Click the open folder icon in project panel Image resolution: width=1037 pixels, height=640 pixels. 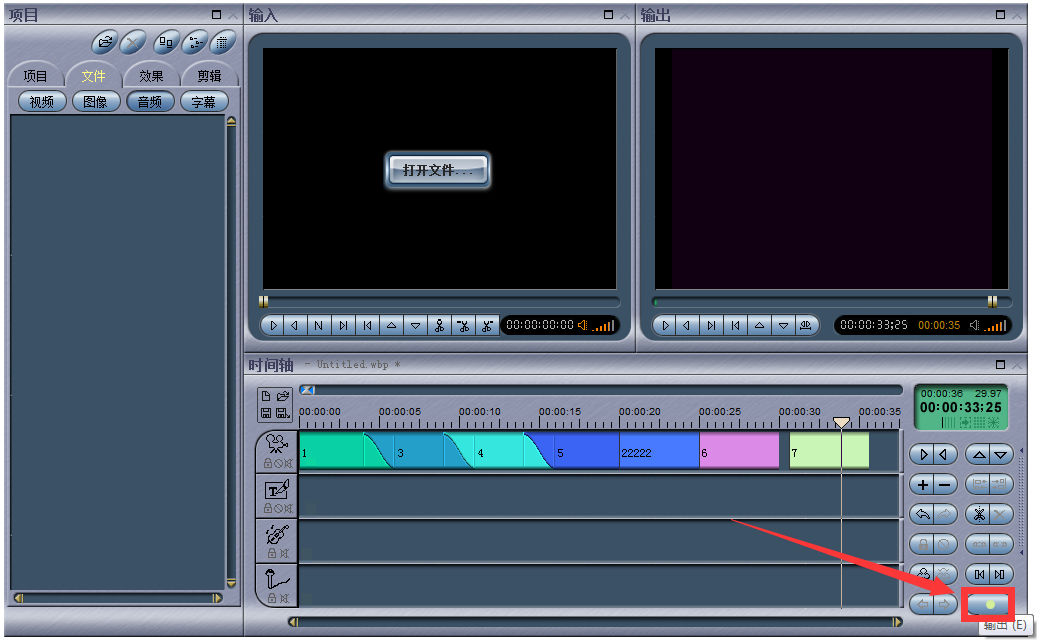click(x=105, y=42)
